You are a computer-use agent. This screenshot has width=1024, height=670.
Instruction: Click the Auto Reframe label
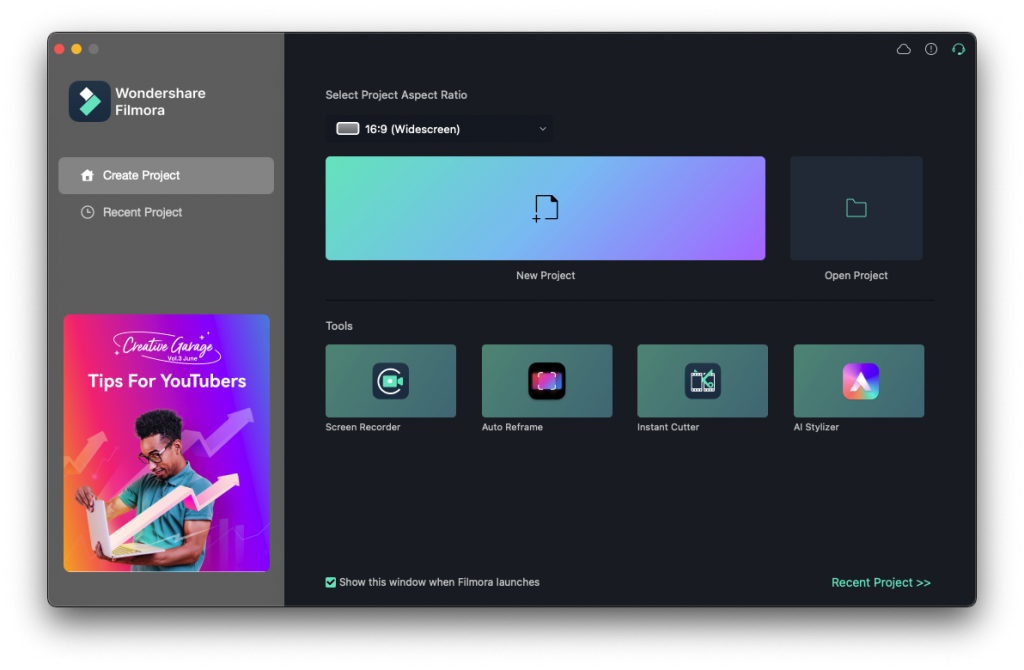512,427
